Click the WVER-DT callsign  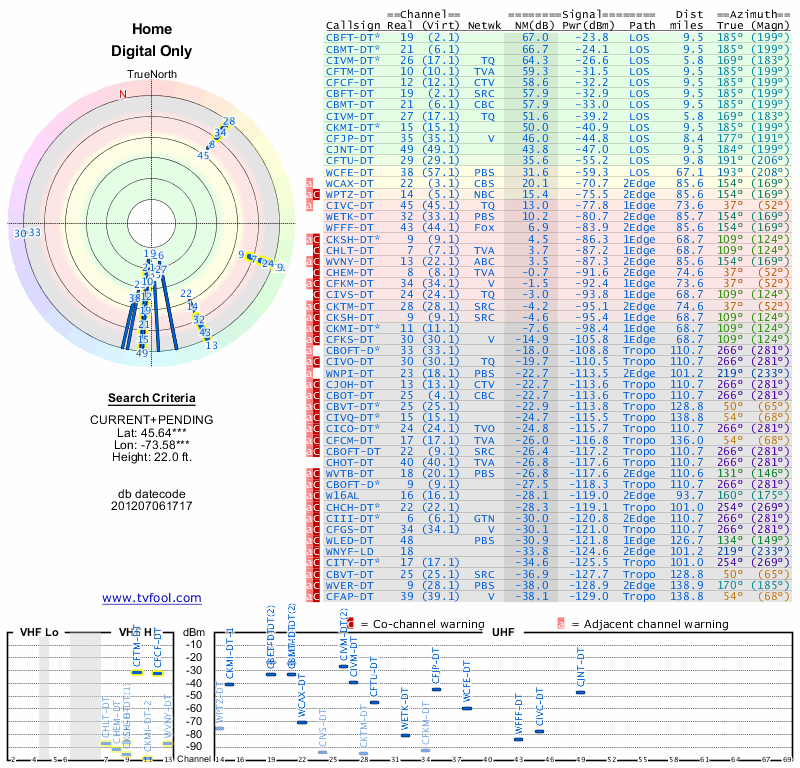point(349,585)
